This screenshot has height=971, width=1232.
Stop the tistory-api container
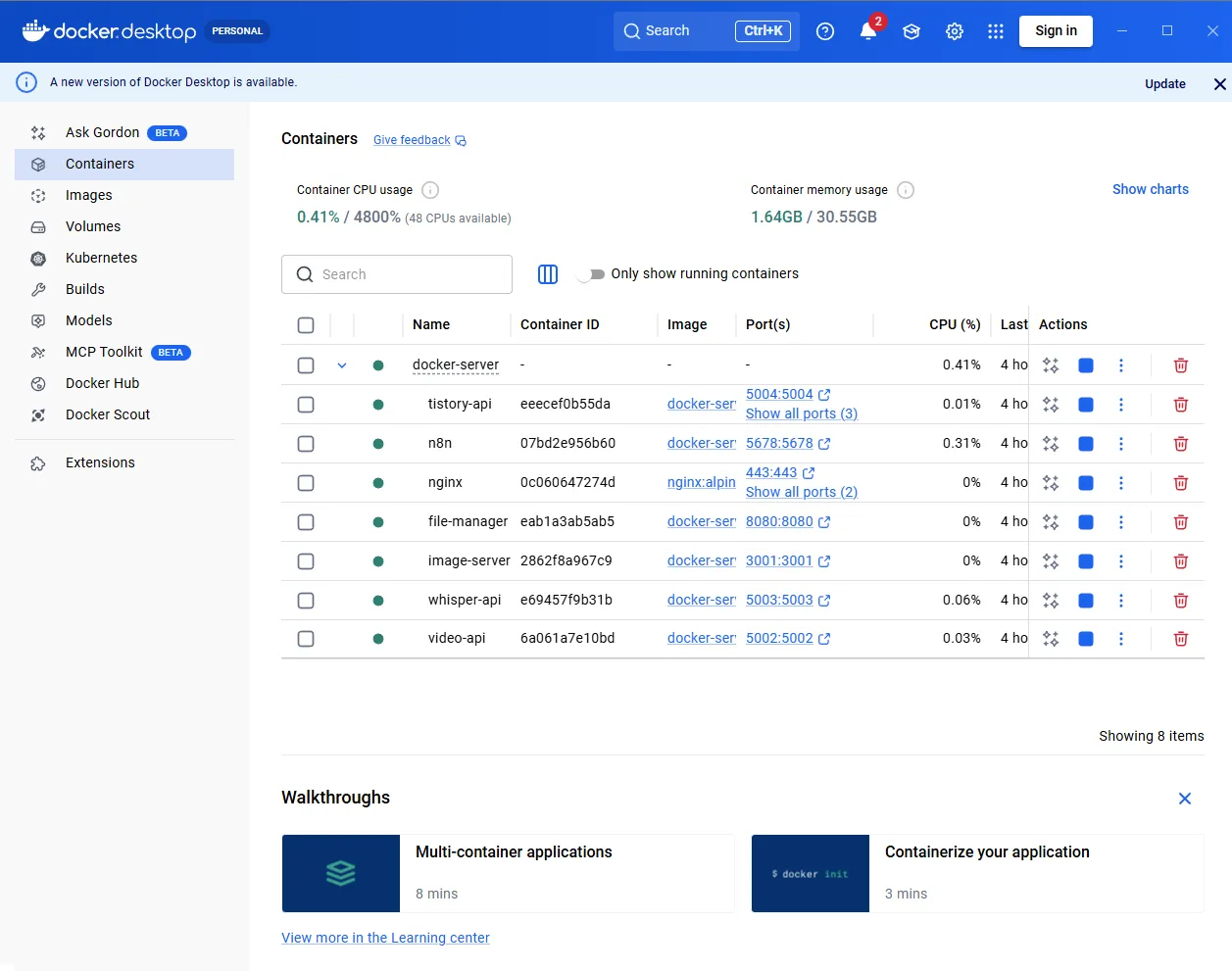coord(1086,405)
